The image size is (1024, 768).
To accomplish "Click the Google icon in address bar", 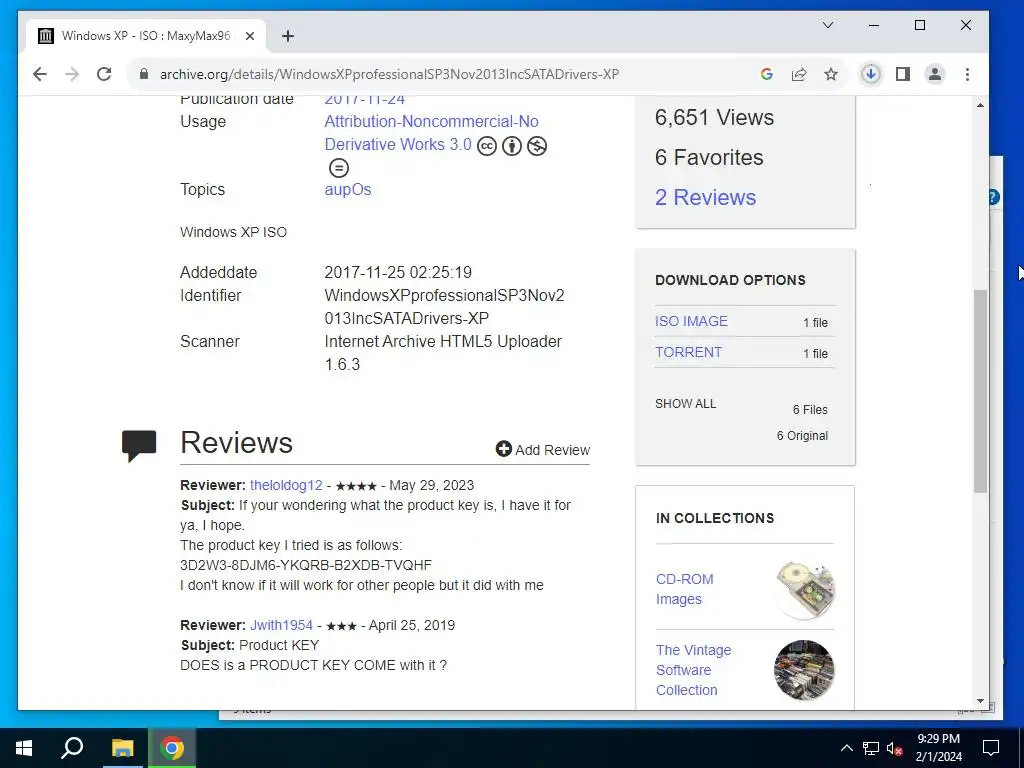I will click(x=767, y=74).
